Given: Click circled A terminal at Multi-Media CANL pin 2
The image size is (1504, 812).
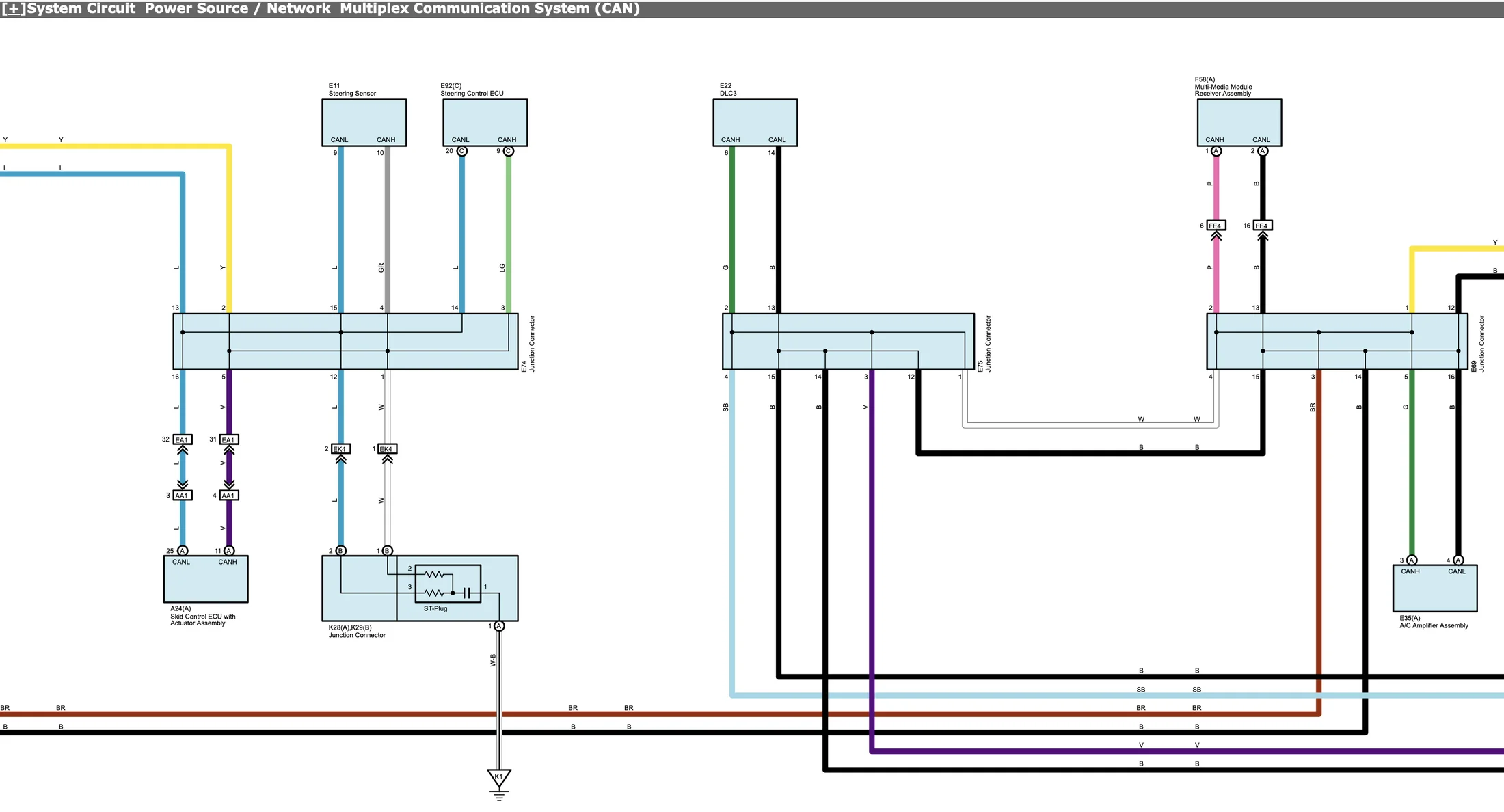Looking at the screenshot, I should tap(1263, 151).
